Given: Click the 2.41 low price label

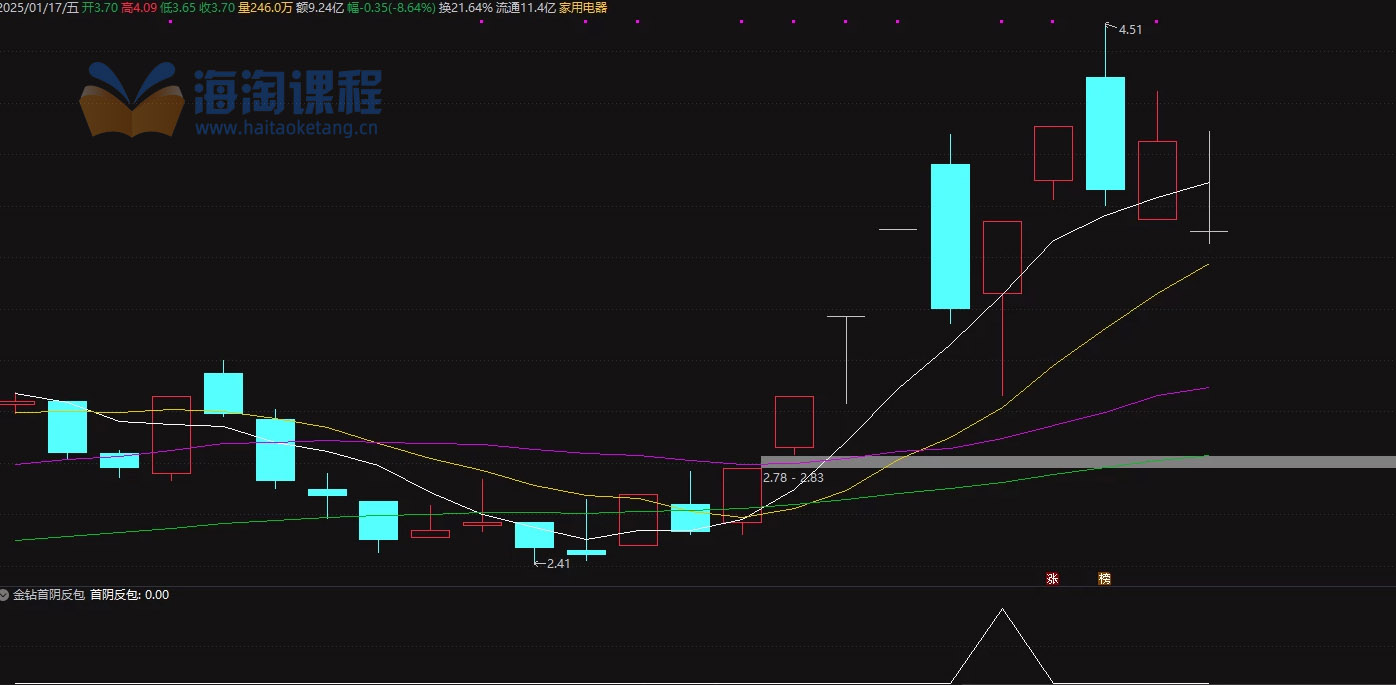Looking at the screenshot, I should point(556,563).
